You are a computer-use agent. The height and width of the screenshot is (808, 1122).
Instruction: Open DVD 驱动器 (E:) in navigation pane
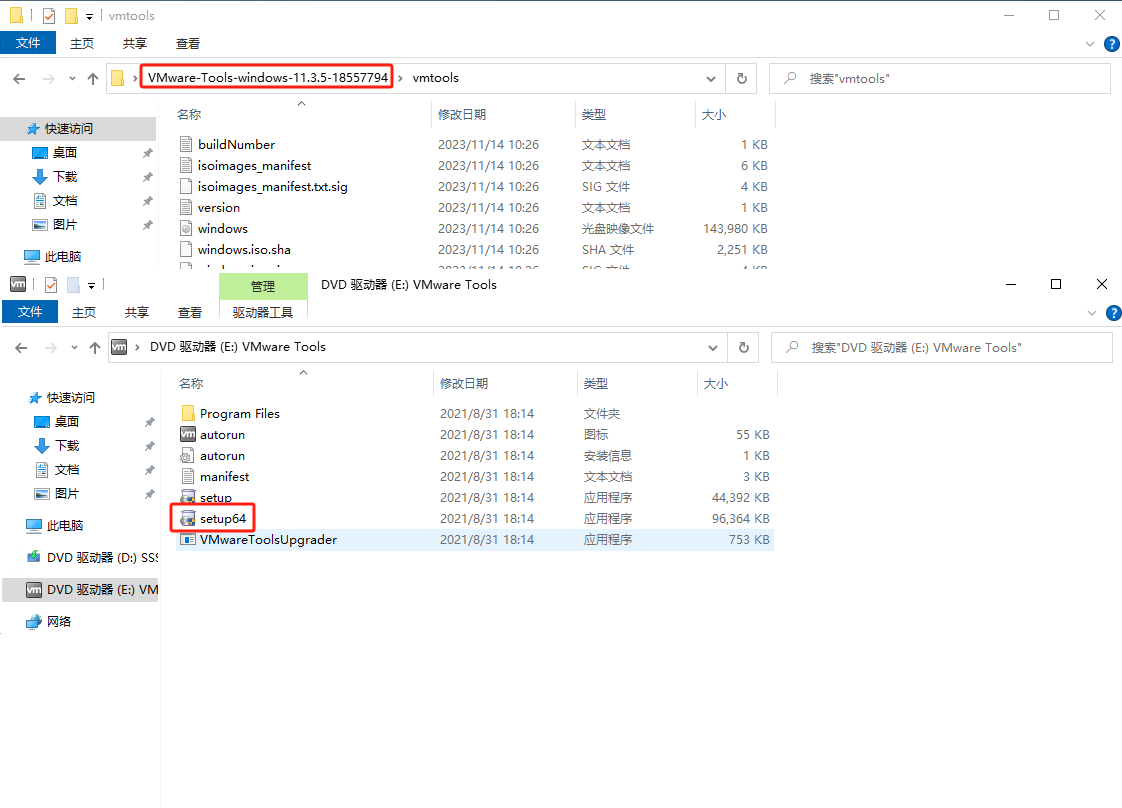[92, 590]
